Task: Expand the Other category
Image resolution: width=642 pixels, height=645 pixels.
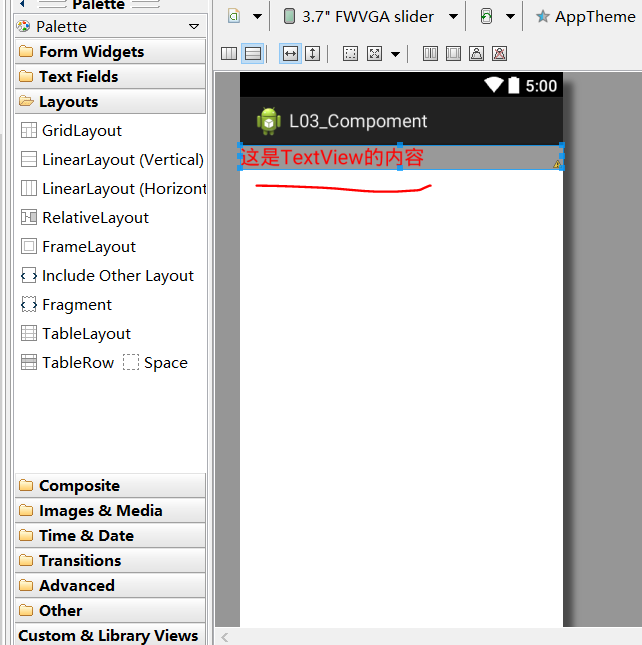Action: pos(110,610)
